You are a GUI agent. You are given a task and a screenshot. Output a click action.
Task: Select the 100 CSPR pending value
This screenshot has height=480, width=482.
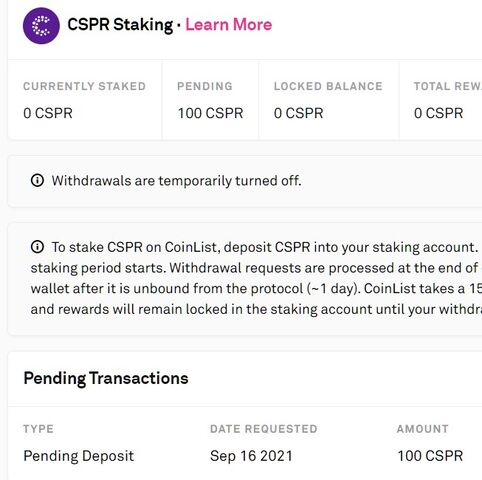[210, 113]
